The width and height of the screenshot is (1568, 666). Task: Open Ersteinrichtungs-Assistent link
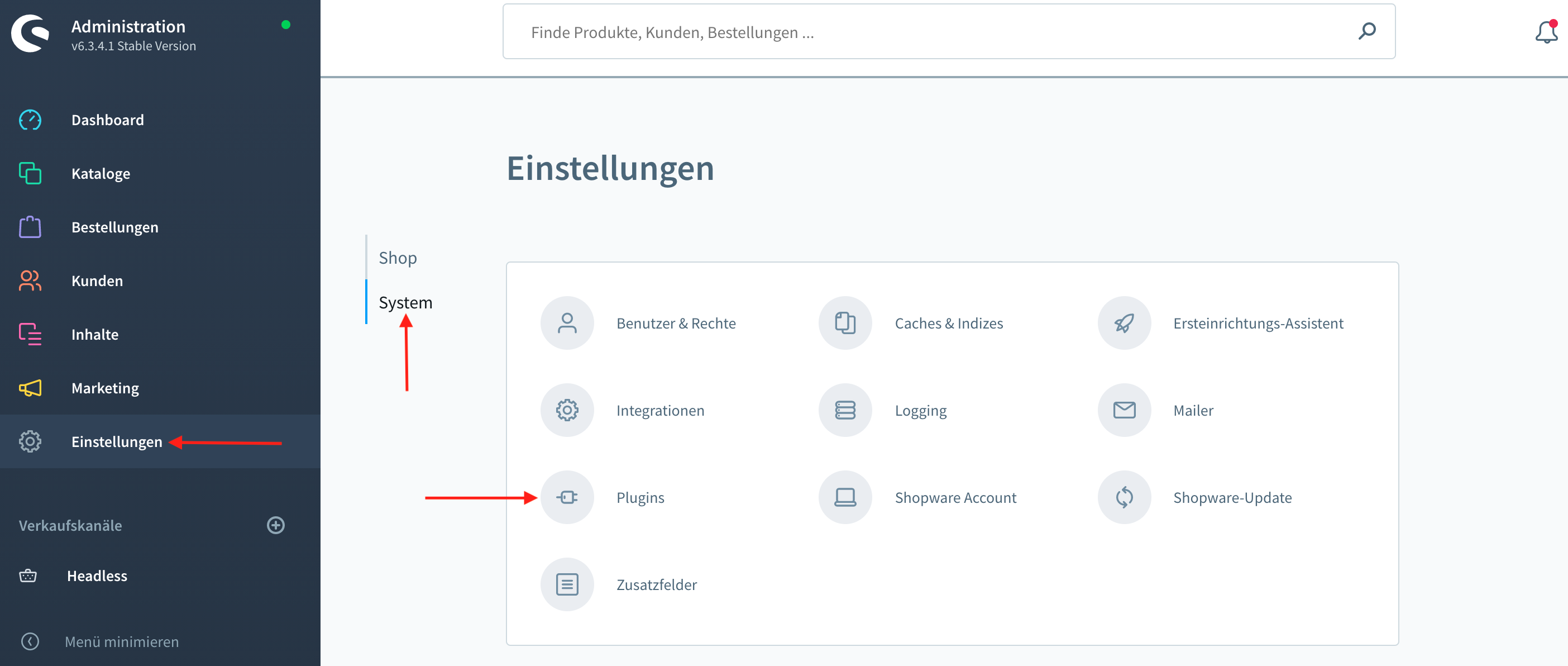coord(1258,324)
